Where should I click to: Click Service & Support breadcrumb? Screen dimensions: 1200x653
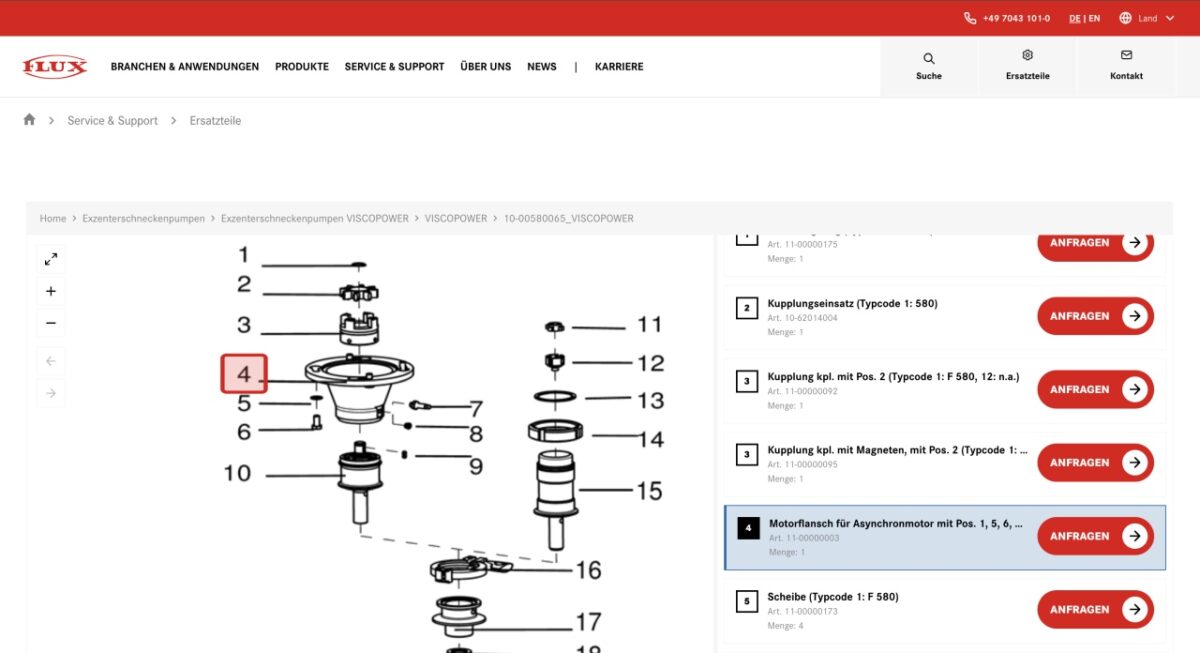pos(113,121)
